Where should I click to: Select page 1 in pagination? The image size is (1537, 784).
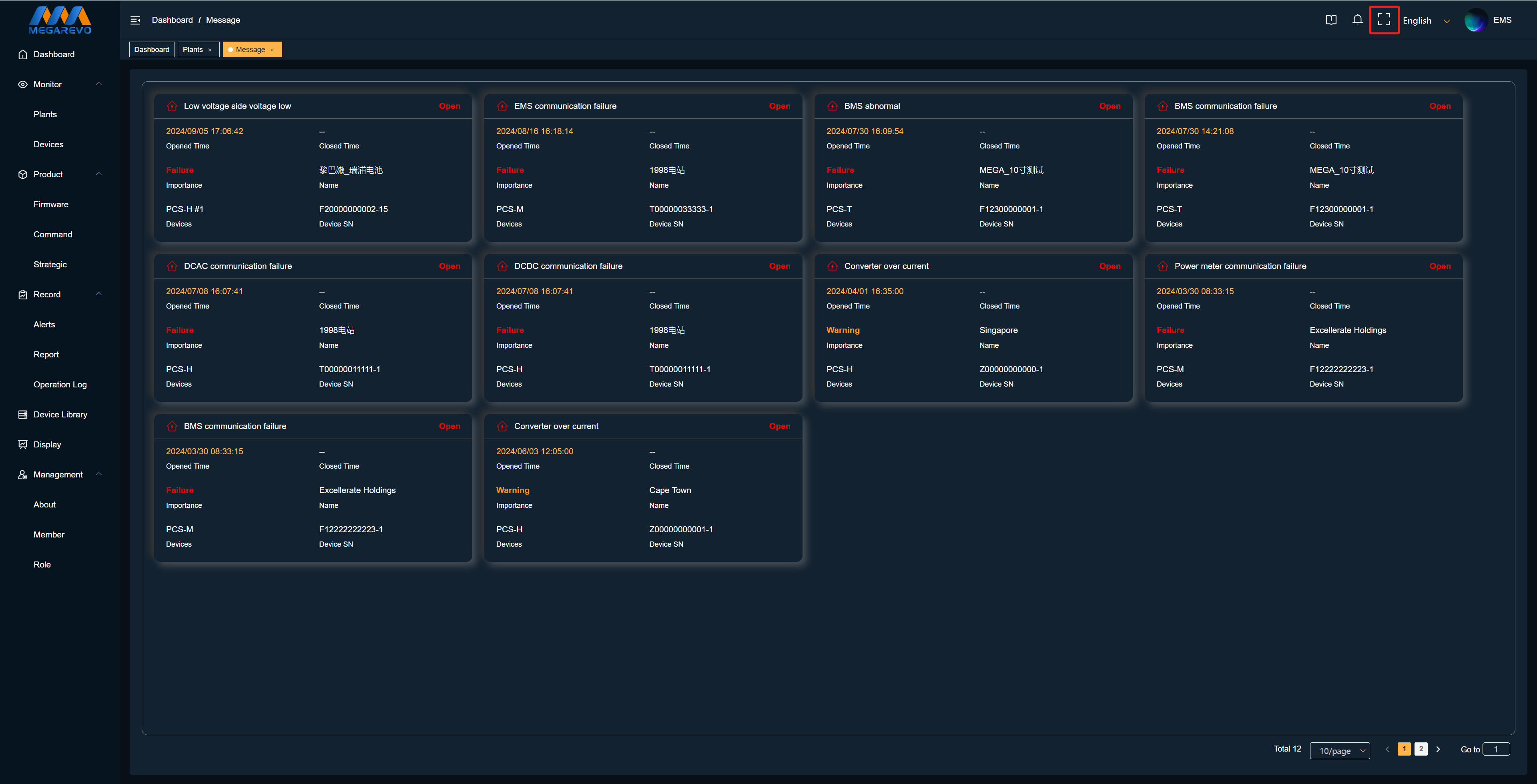1404,749
